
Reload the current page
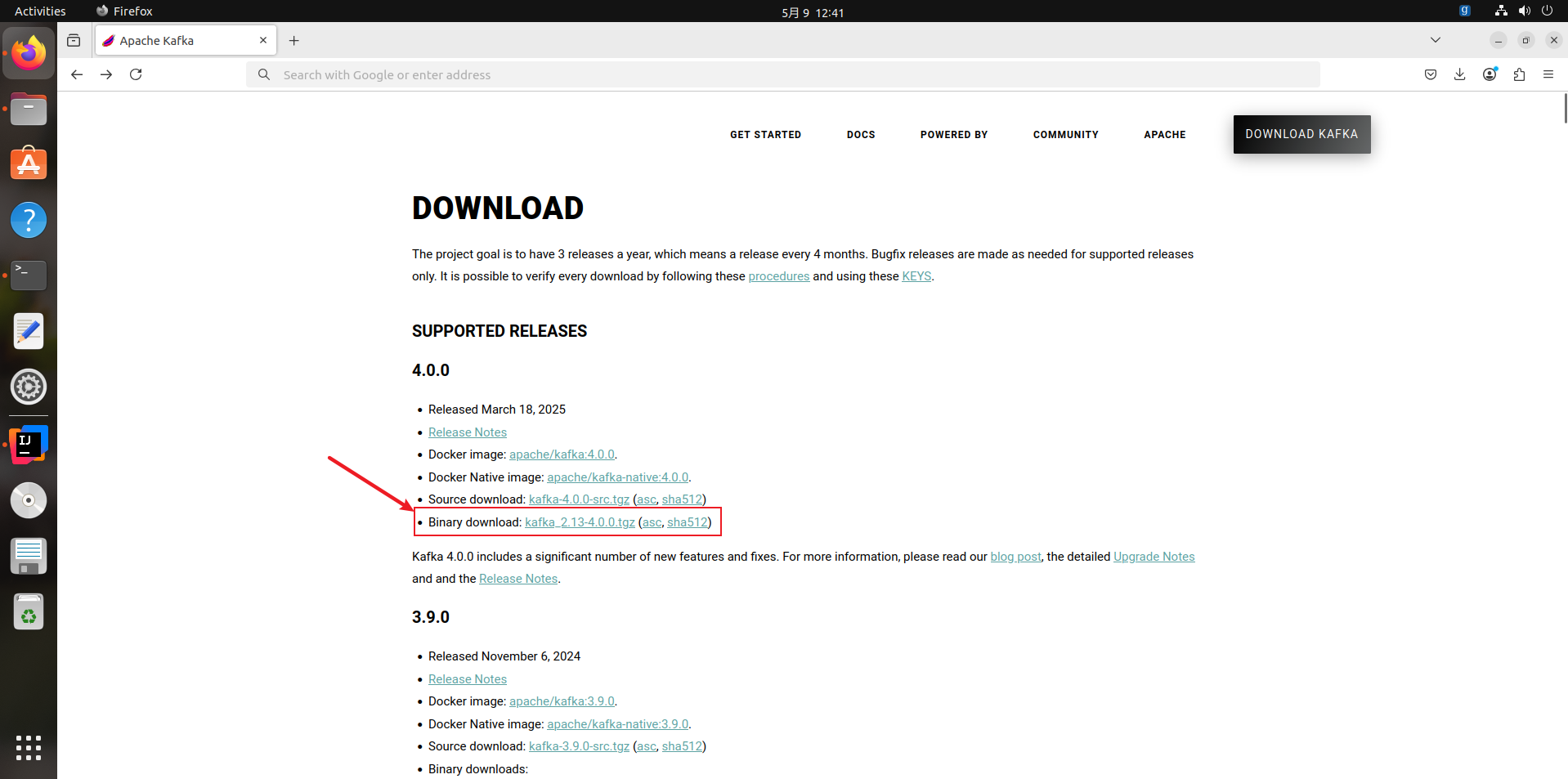point(136,74)
